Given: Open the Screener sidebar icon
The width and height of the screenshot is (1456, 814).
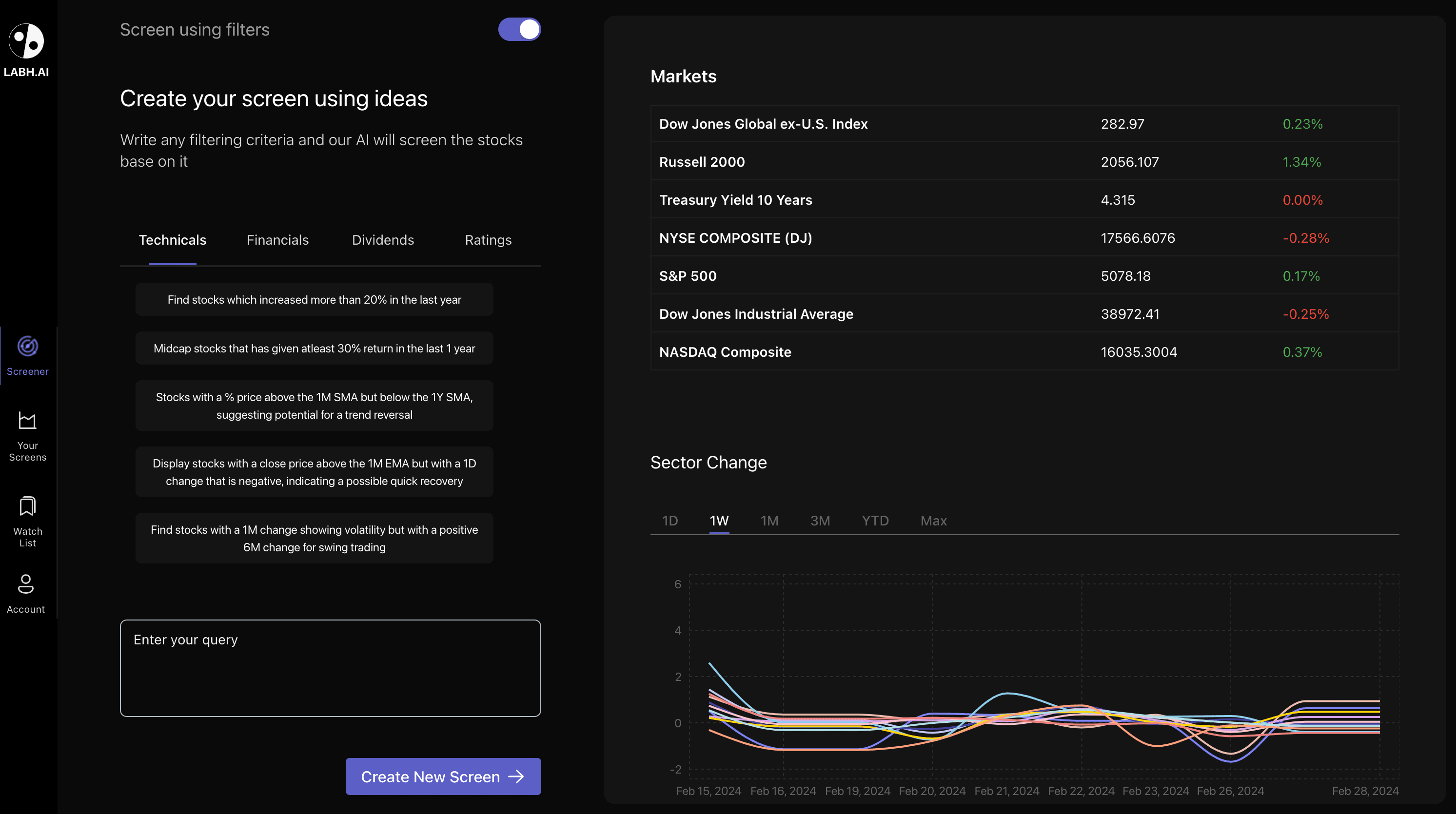Looking at the screenshot, I should [x=28, y=346].
